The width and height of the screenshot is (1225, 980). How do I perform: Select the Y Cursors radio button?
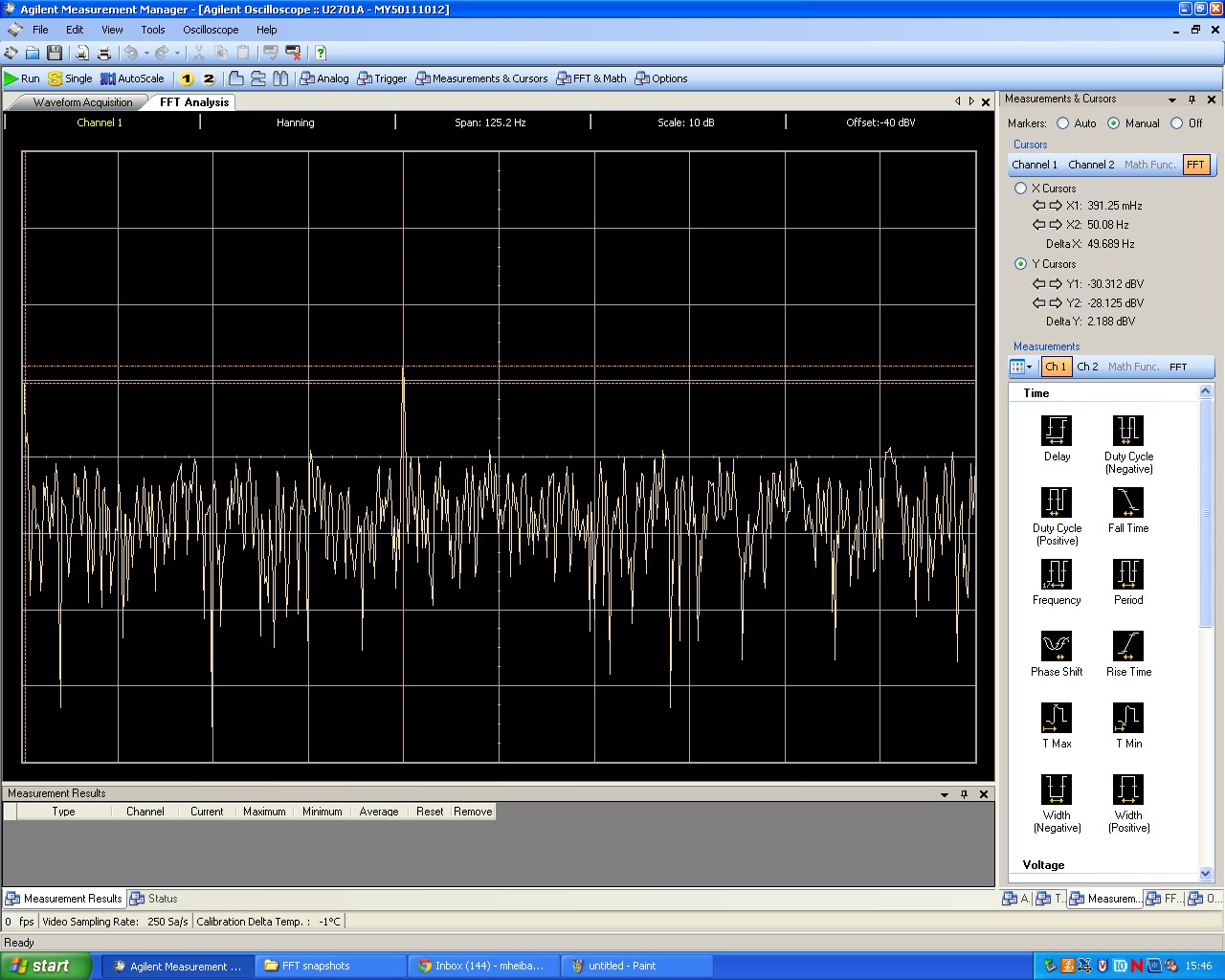1020,264
